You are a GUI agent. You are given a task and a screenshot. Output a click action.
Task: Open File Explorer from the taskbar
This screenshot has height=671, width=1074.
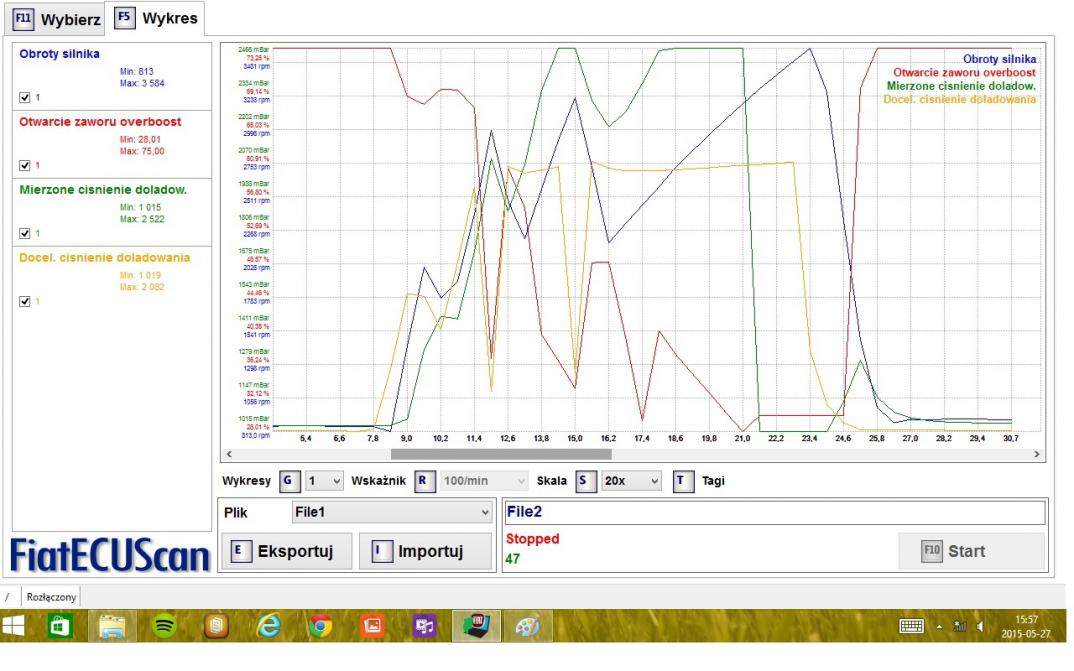(x=112, y=626)
